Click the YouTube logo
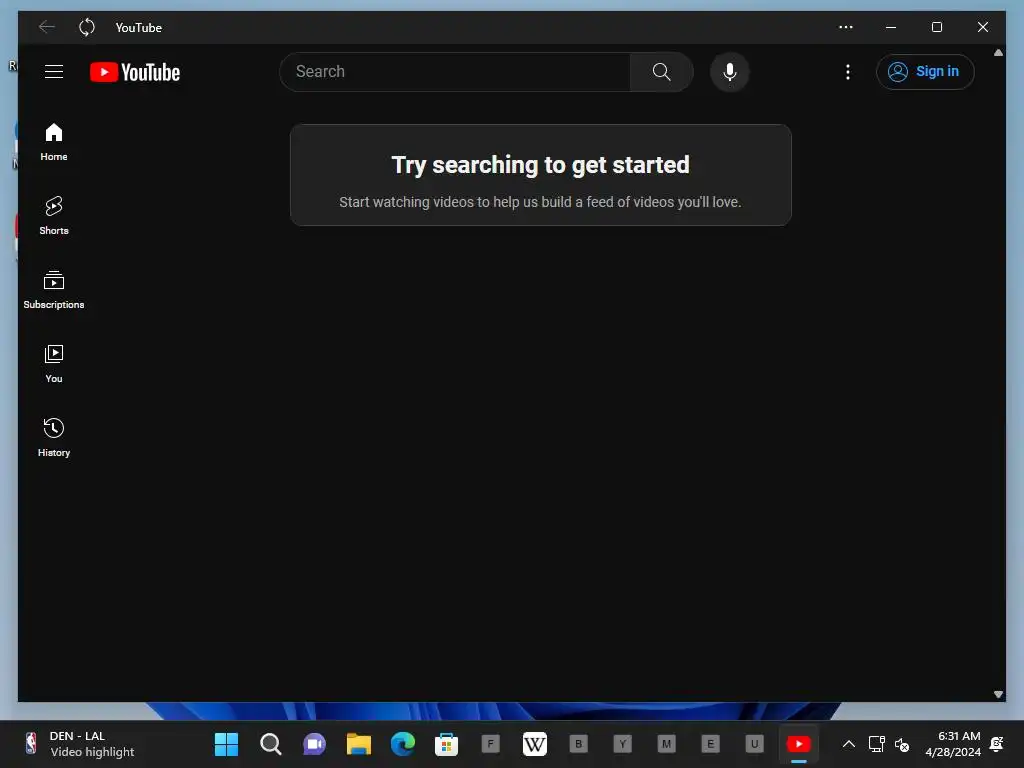 tap(135, 72)
